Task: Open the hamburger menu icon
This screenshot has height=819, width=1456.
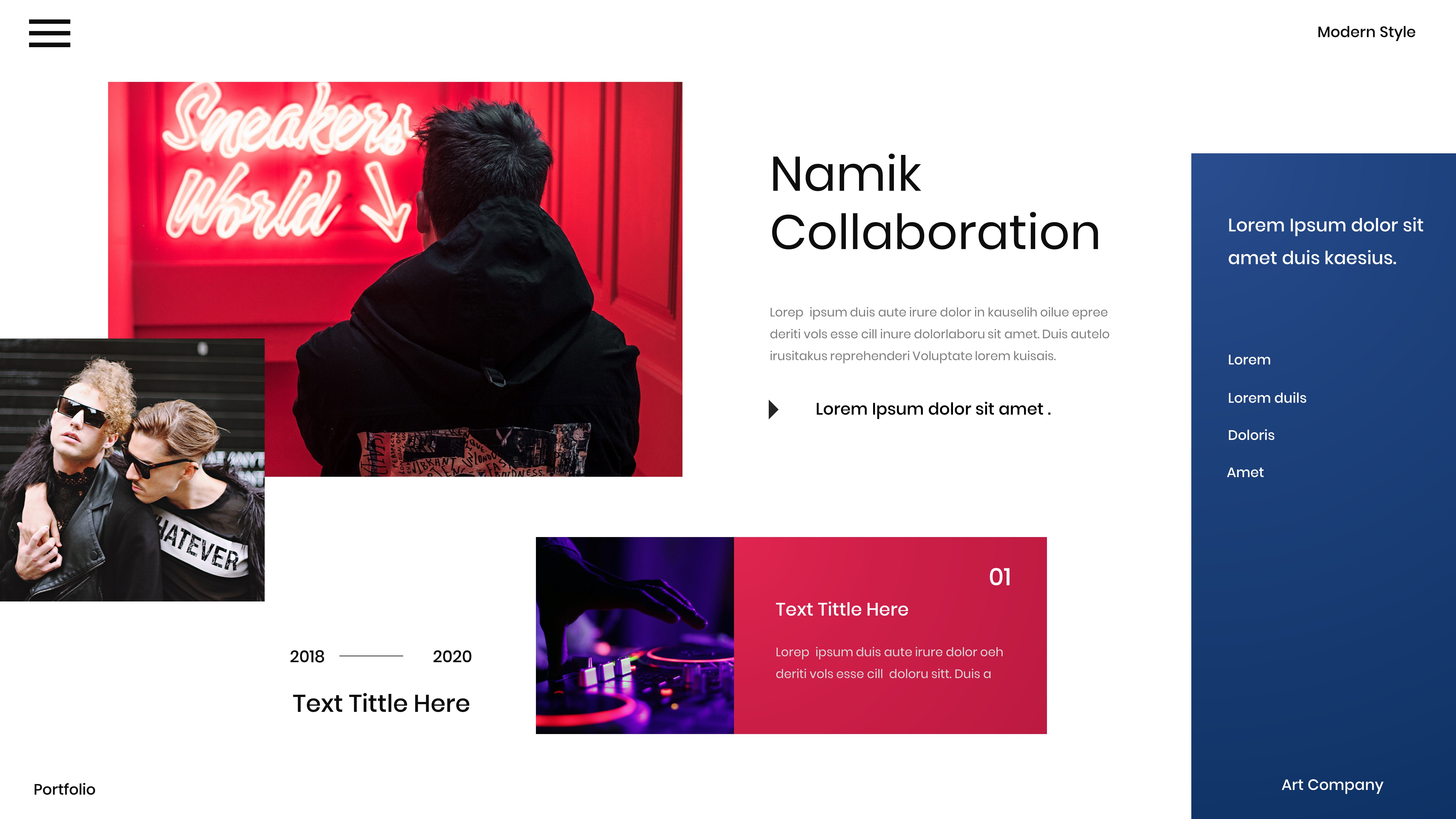Action: click(x=50, y=33)
